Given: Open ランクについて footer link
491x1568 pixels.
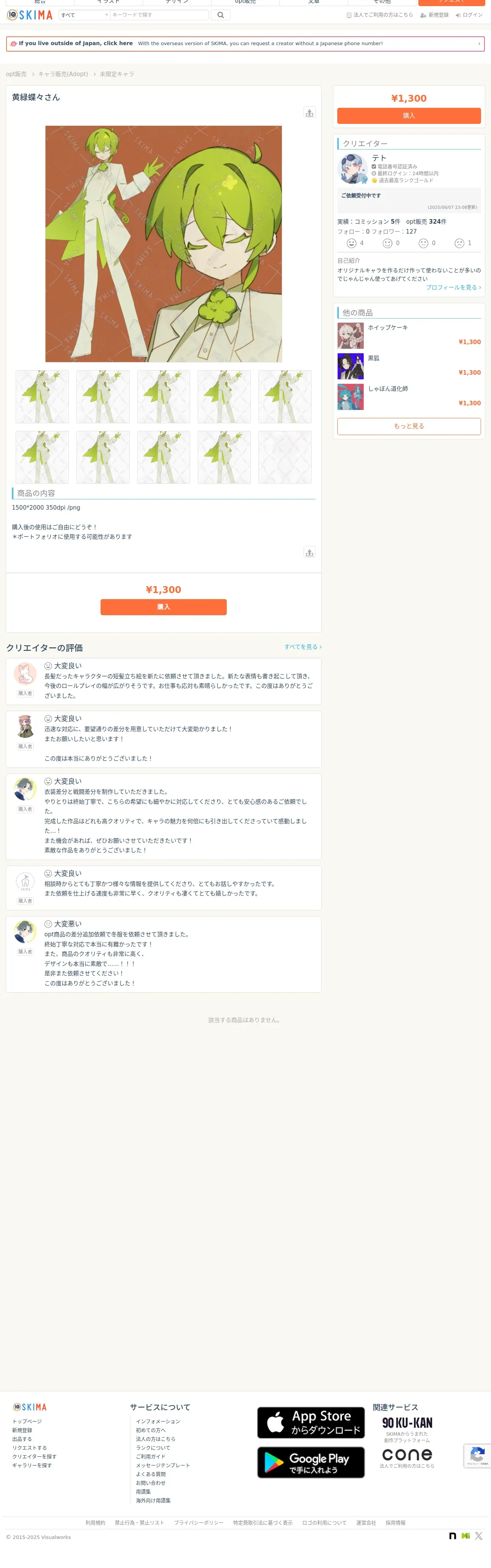Looking at the screenshot, I should (153, 1448).
